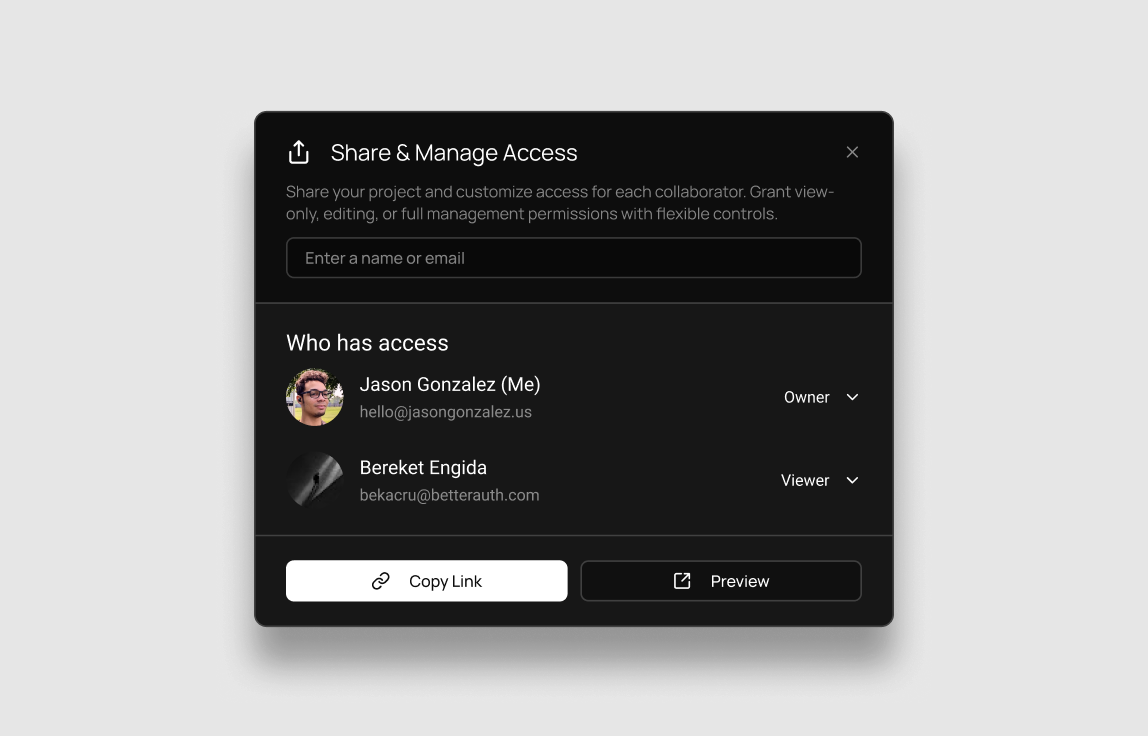Viewport: 1148px width, 736px height.
Task: Close the Share & Manage Access dialog
Action: point(852,152)
